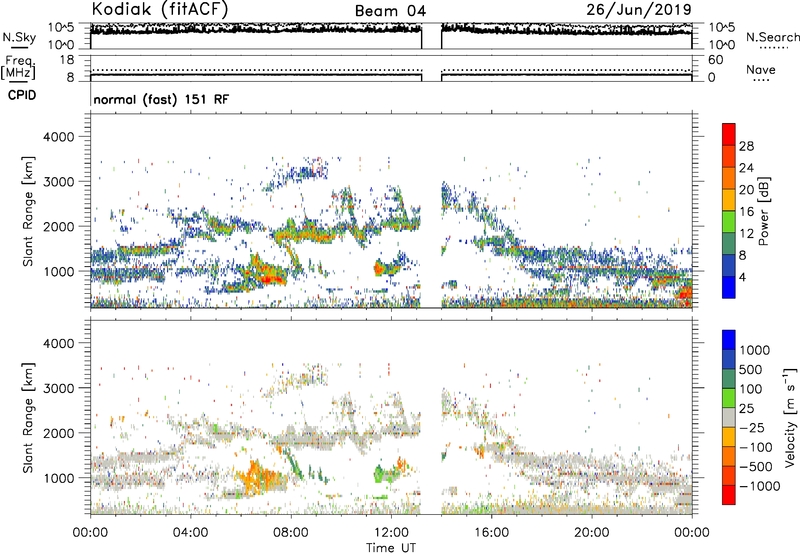This screenshot has width=800, height=554.
Task: Click the '08:00' time axis tick label
Action: click(x=291, y=533)
